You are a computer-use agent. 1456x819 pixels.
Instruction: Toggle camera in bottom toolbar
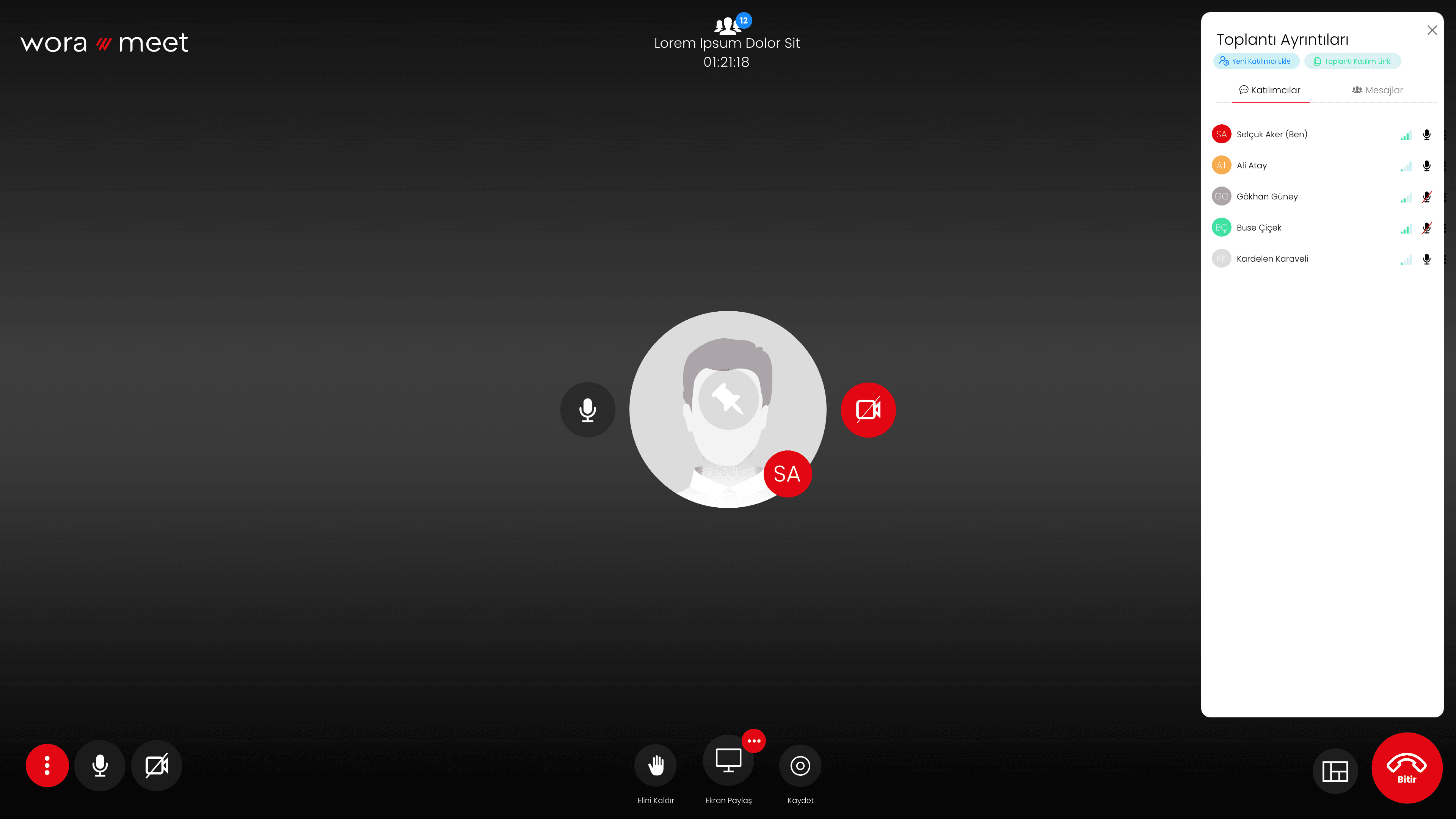157,765
